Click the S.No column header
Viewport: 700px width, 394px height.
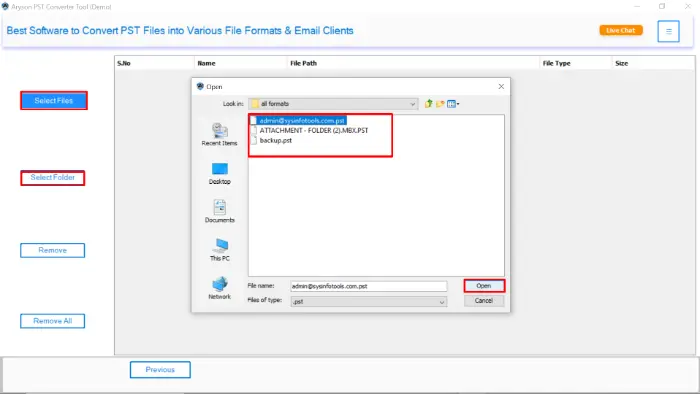pyautogui.click(x=154, y=63)
